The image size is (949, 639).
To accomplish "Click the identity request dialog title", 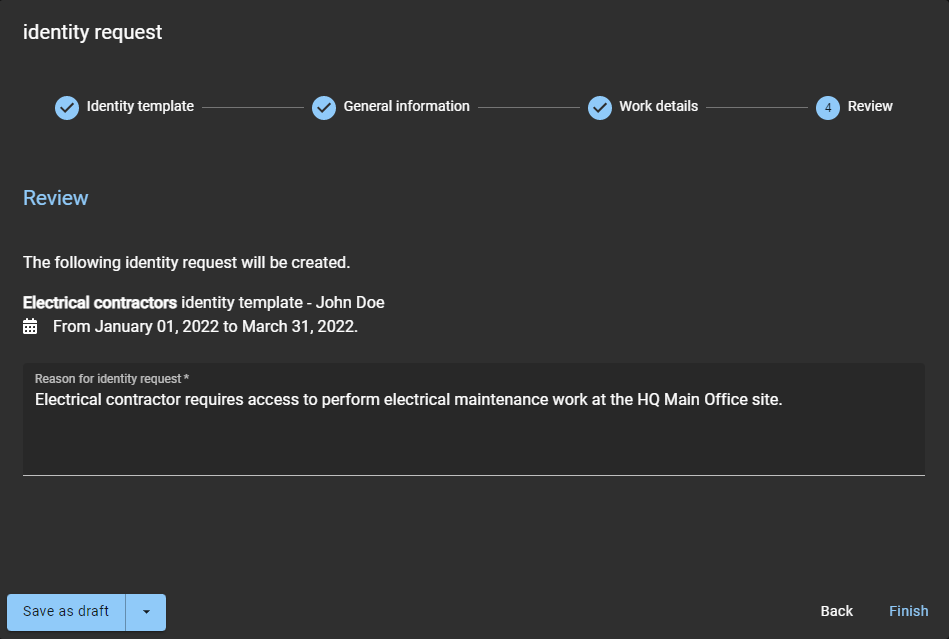I will pyautogui.click(x=92, y=32).
